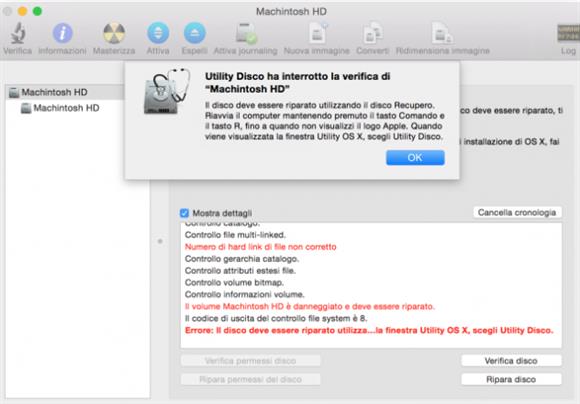This screenshot has height=404, width=580.
Task: Click the sidebar divider handle dot
Action: pyautogui.click(x=160, y=241)
